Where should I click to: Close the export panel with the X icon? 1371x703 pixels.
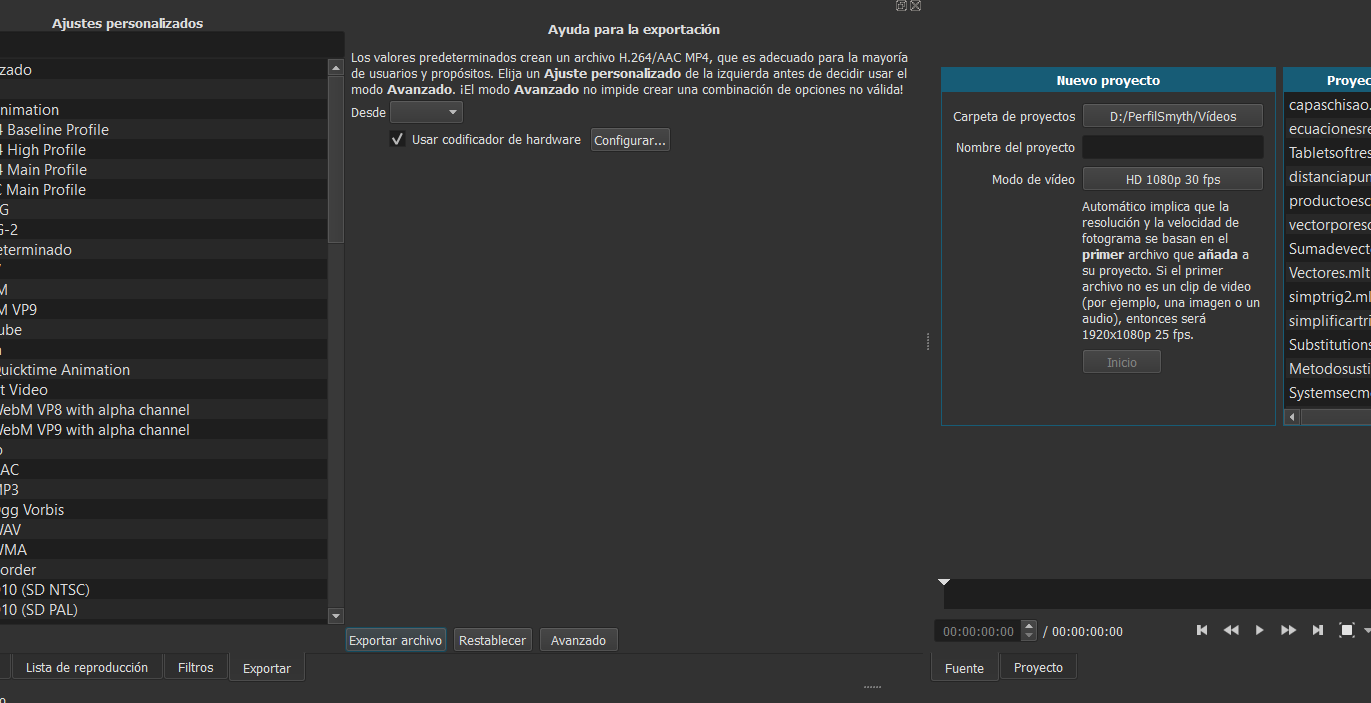point(915,5)
